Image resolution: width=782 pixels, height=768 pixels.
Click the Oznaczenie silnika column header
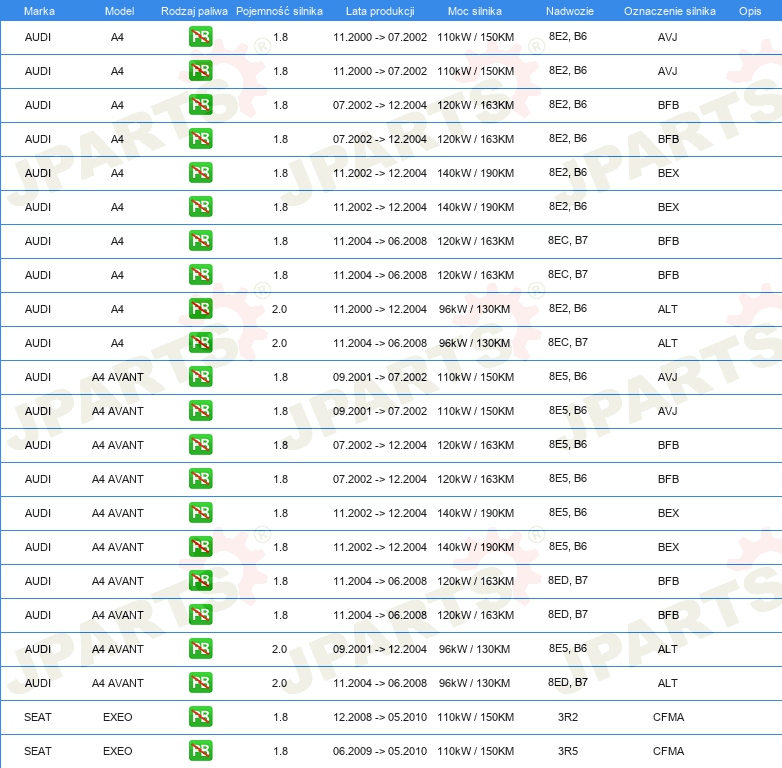pos(669,11)
